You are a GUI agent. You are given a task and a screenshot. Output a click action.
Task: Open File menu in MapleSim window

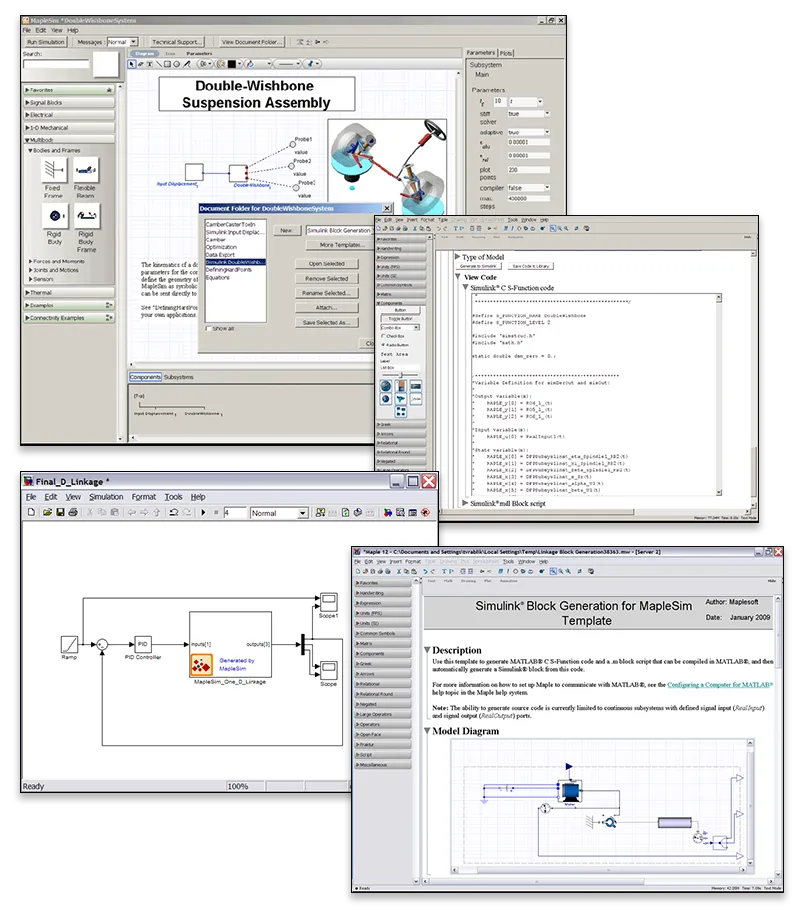[27, 30]
